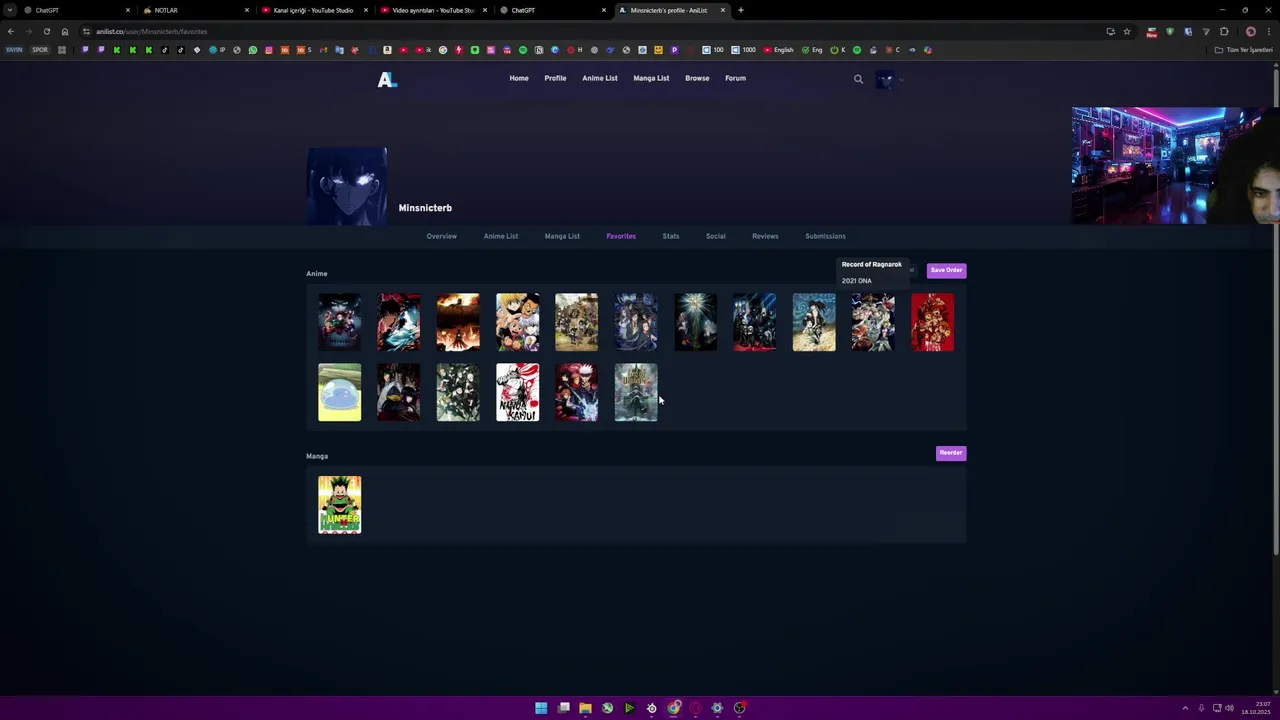Open the Hunter x Hunter manga cover

tap(339, 505)
